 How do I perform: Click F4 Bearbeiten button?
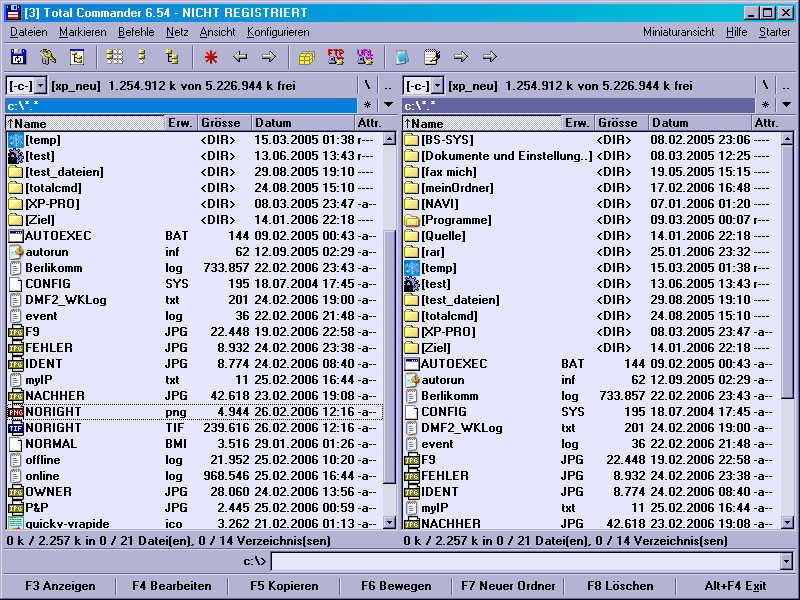coord(172,586)
